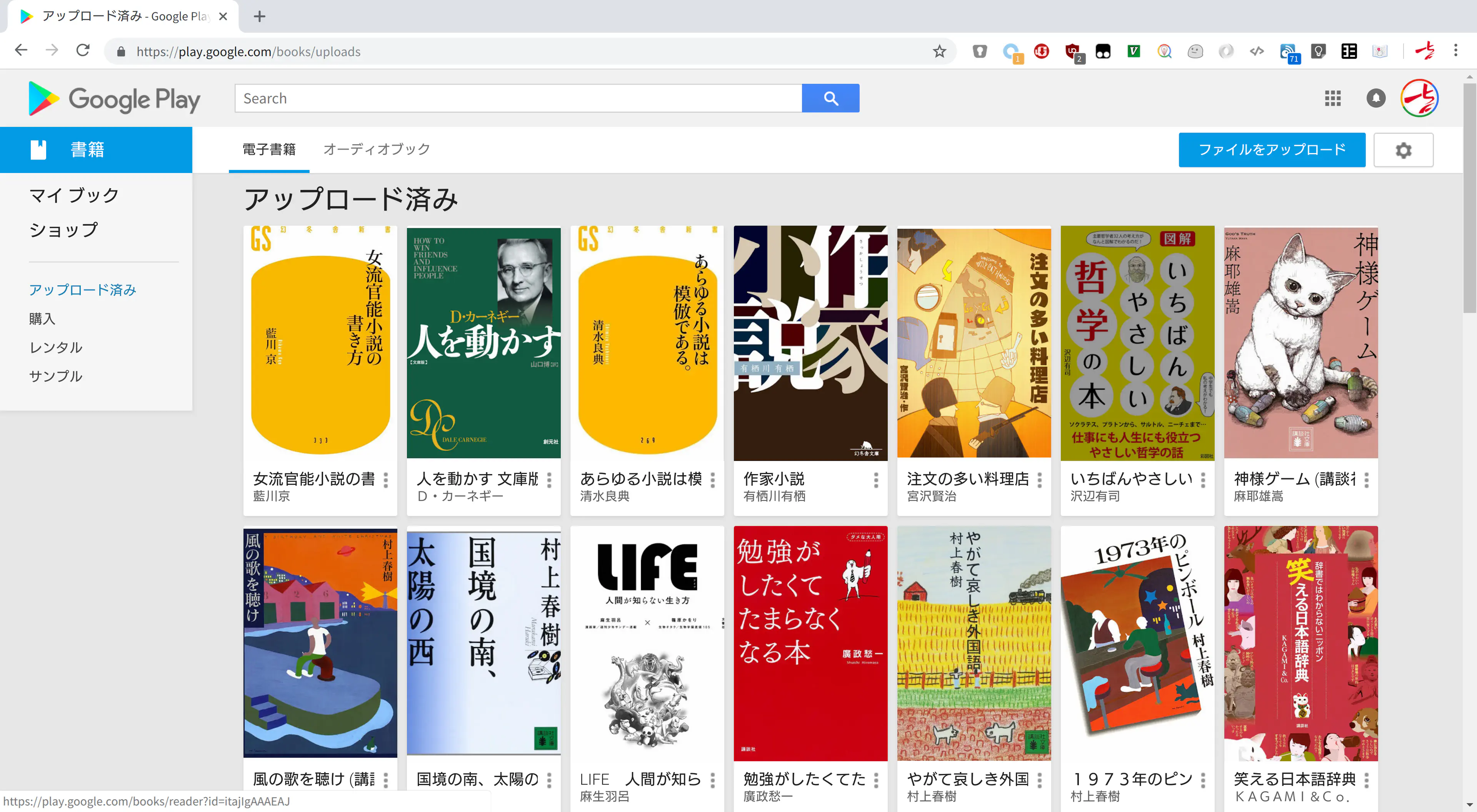Open the notifications bell
This screenshot has width=1477, height=812.
click(x=1375, y=98)
